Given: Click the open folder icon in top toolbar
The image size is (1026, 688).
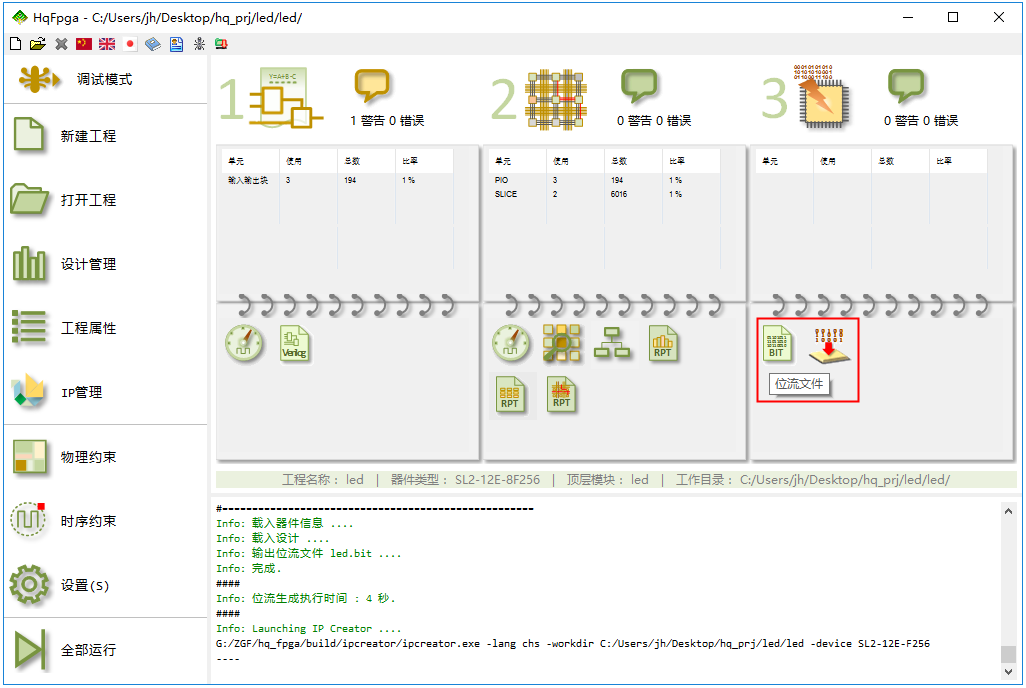Looking at the screenshot, I should tap(38, 44).
